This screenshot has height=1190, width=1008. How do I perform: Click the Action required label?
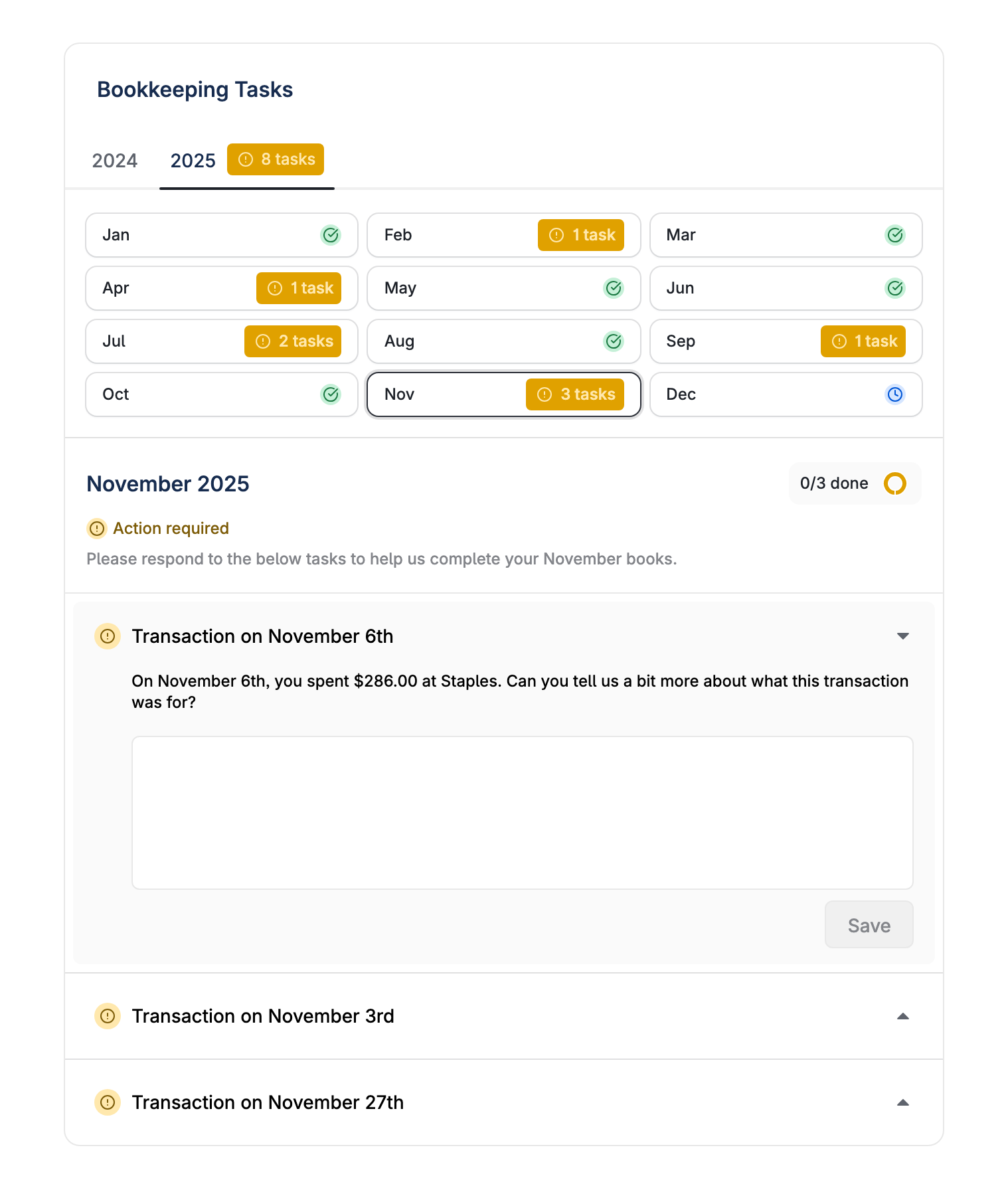coord(171,529)
